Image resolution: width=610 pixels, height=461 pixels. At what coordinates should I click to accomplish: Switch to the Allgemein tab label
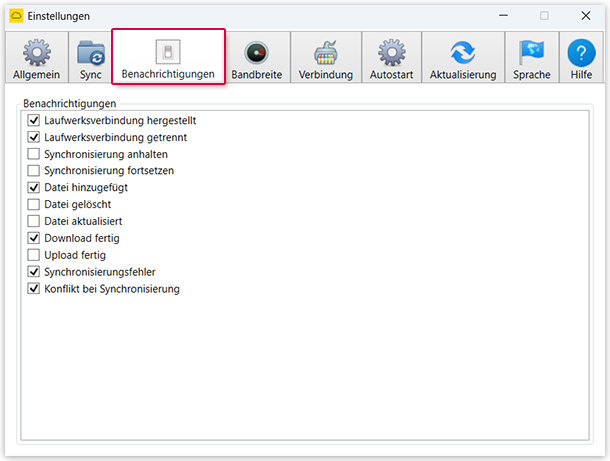tap(37, 74)
